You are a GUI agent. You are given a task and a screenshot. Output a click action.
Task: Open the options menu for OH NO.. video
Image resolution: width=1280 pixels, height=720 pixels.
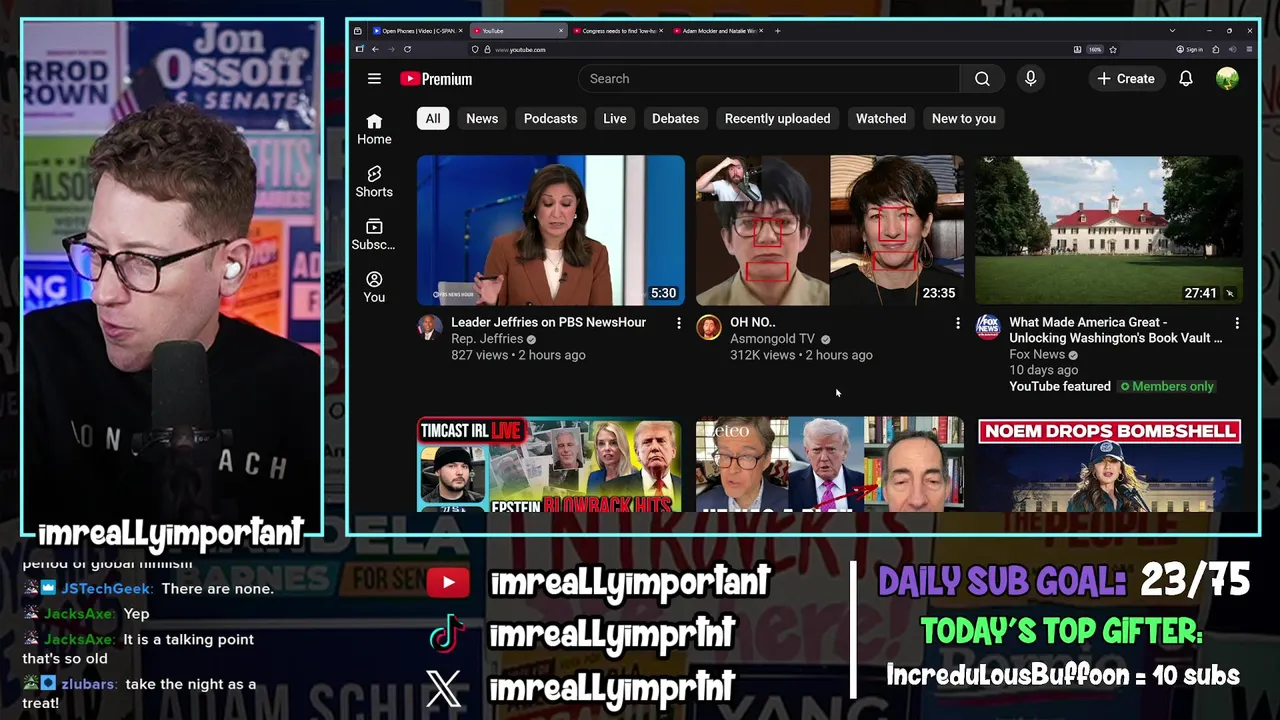tap(957, 323)
